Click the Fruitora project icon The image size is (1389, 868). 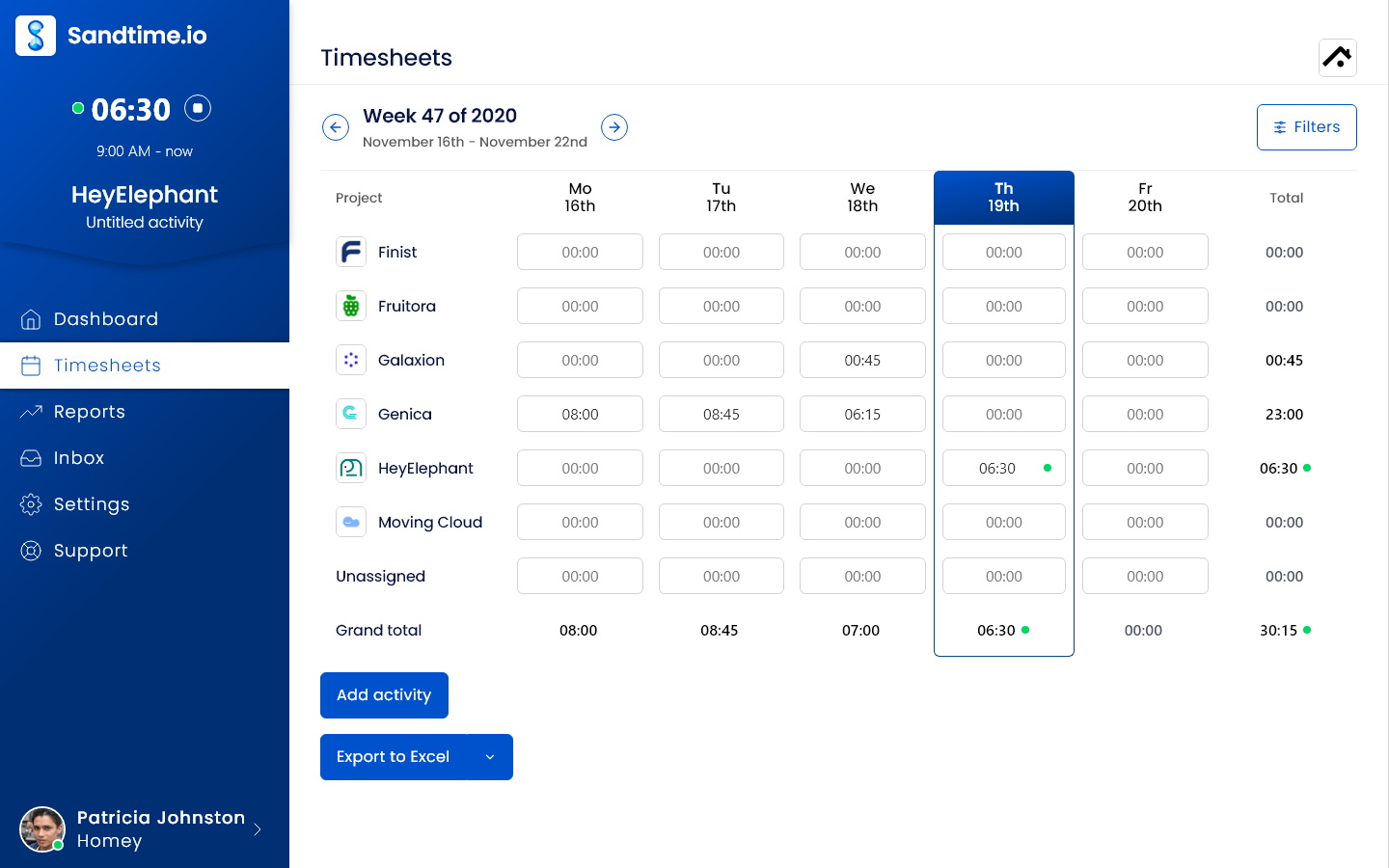tap(351, 306)
